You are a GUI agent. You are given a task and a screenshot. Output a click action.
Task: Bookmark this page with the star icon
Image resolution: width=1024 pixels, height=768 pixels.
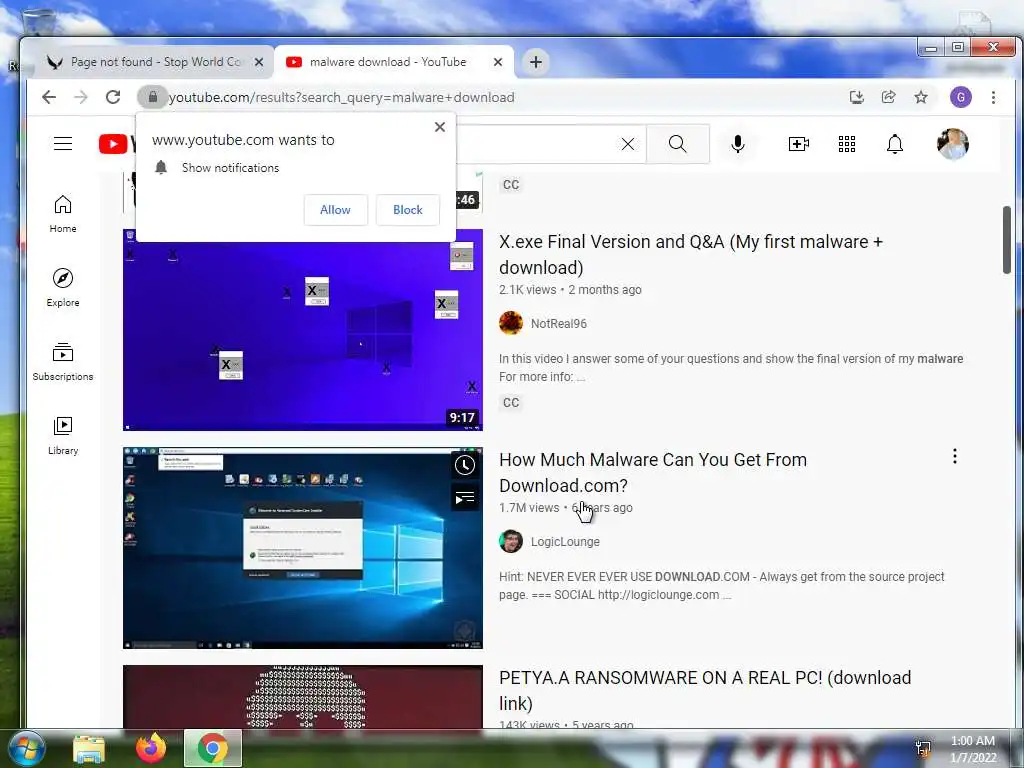pyautogui.click(x=921, y=97)
